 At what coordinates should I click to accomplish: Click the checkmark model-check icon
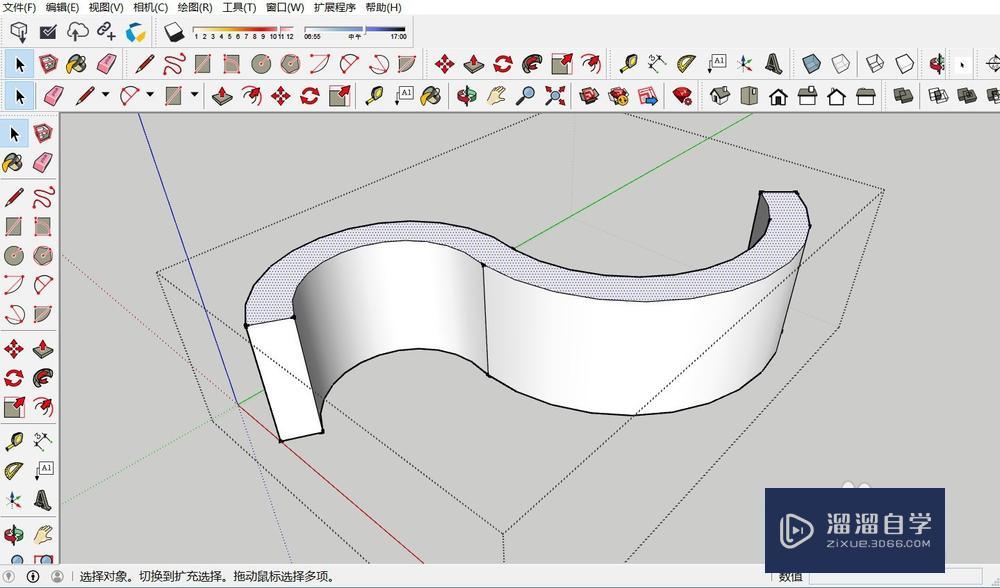[48, 31]
